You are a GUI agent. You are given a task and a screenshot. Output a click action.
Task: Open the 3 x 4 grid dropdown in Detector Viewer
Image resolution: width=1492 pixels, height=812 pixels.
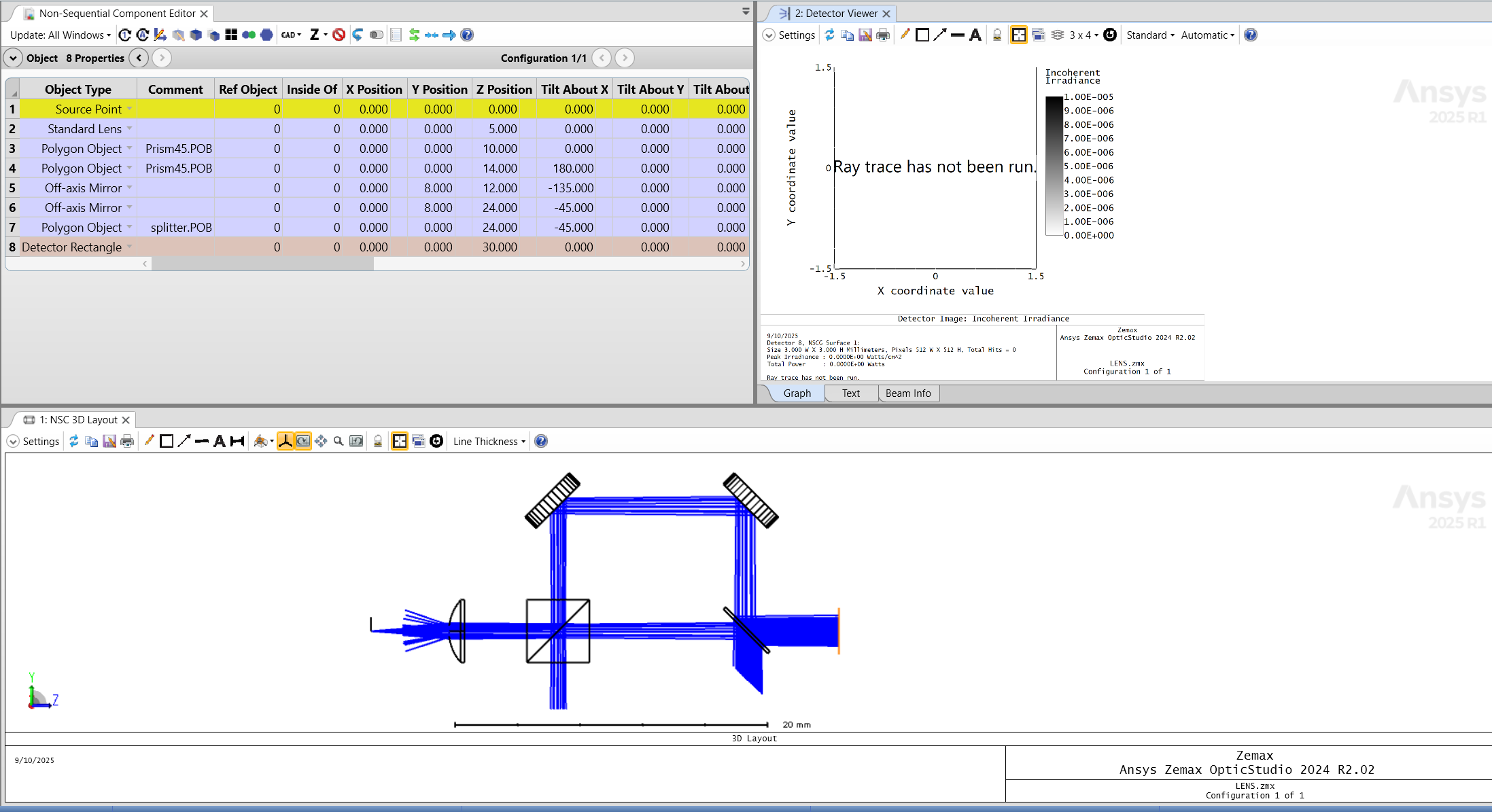pyautogui.click(x=1082, y=35)
